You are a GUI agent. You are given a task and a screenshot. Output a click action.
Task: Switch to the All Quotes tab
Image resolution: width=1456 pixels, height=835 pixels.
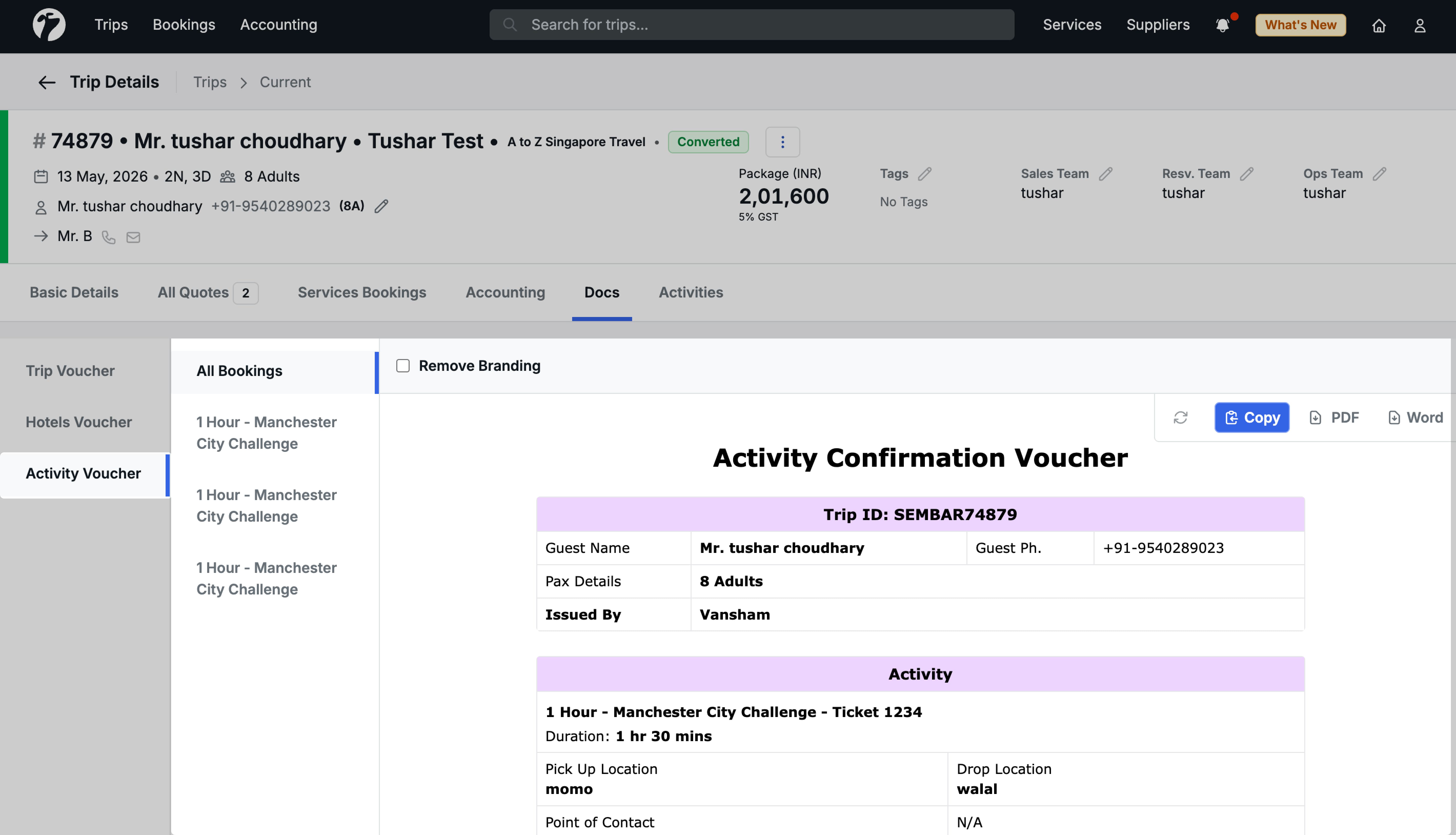(x=208, y=292)
